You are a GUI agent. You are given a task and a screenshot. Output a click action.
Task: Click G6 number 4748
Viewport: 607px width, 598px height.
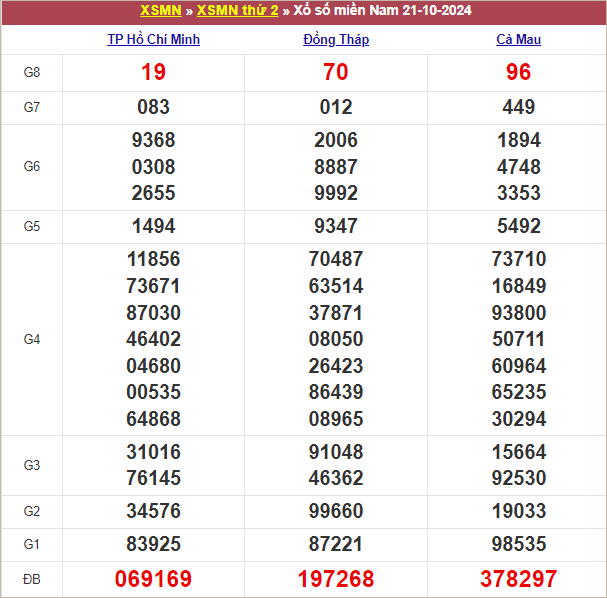tap(519, 167)
